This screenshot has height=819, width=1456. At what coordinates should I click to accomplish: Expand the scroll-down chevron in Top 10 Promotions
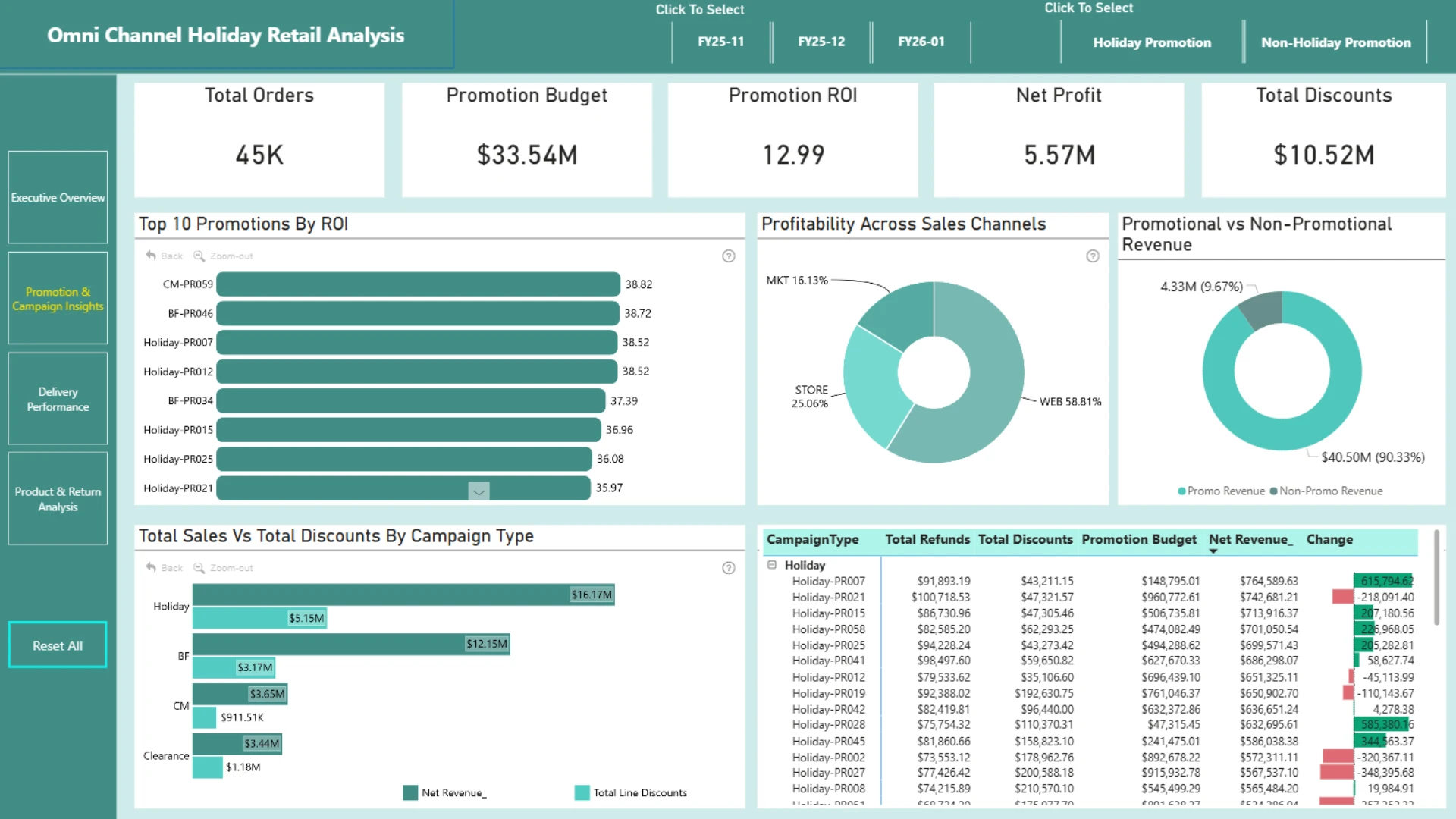point(479,491)
